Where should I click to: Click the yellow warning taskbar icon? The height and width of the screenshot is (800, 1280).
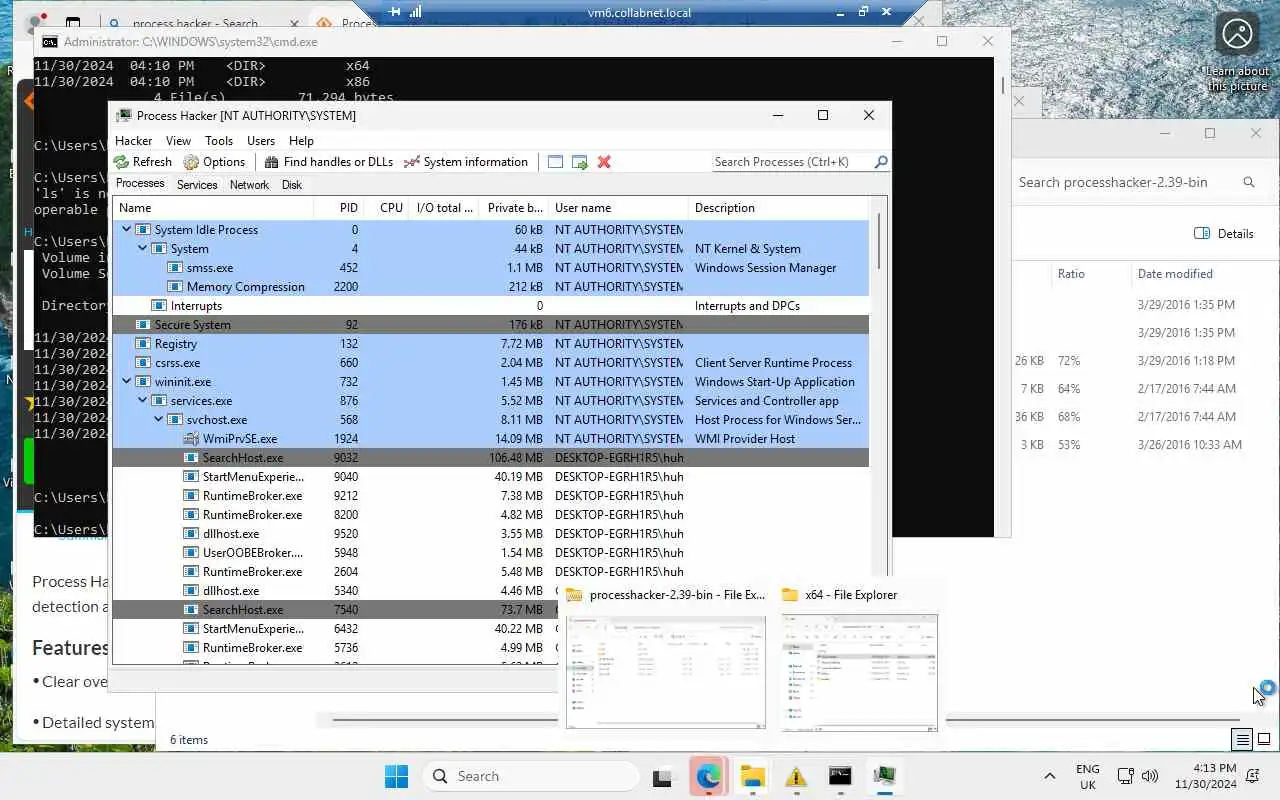pyautogui.click(x=796, y=776)
